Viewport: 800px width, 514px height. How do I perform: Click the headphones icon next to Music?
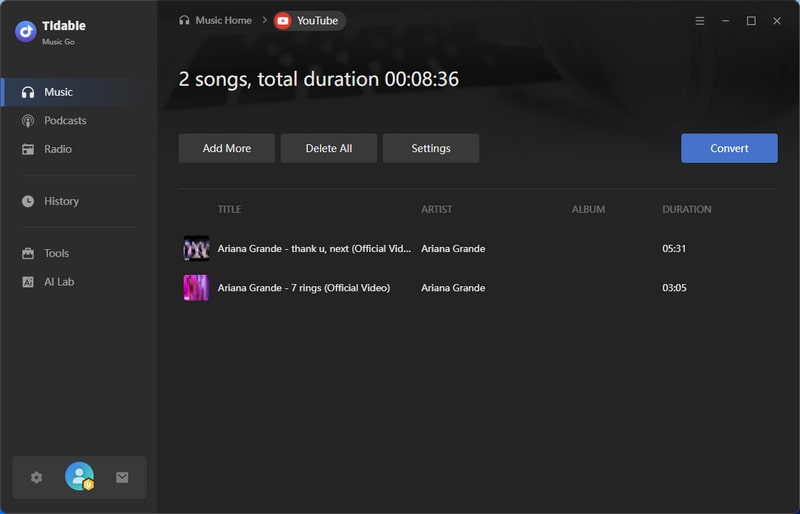(28, 92)
